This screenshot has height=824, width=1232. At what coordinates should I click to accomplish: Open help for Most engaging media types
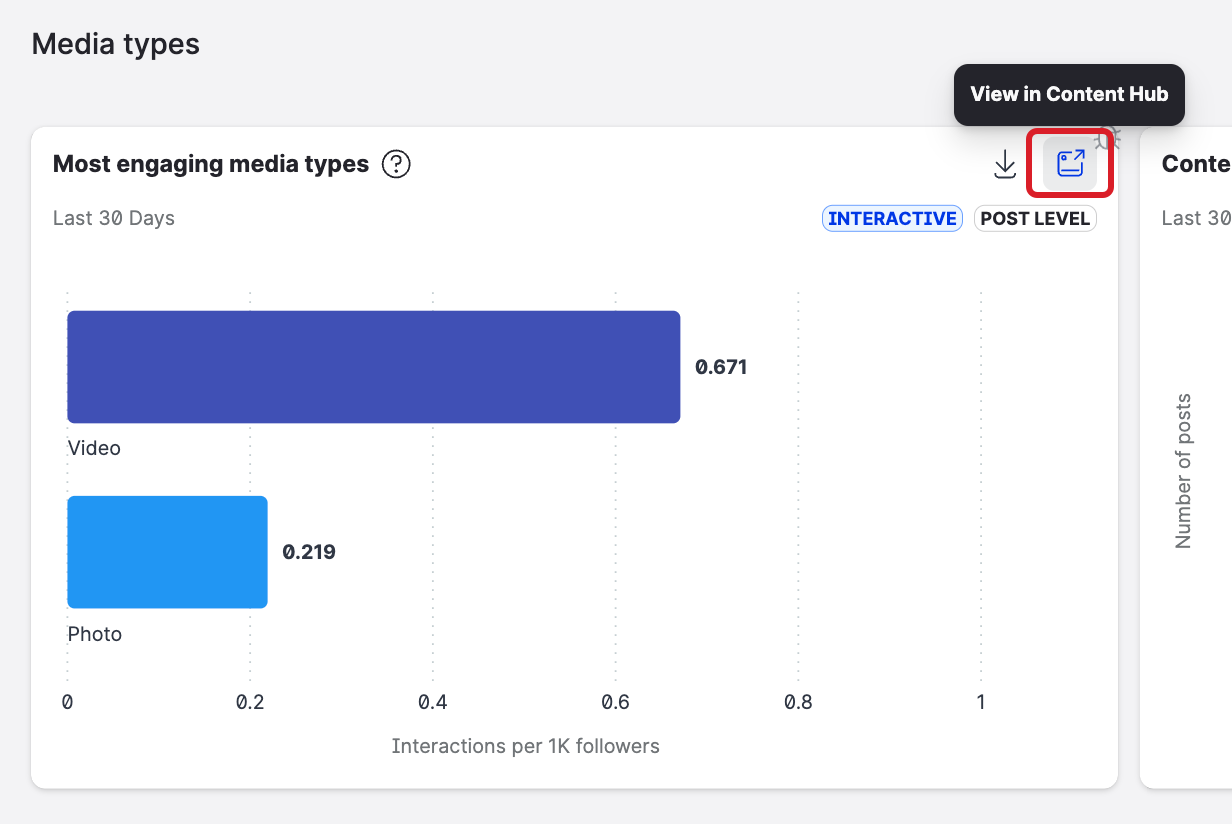pos(397,164)
